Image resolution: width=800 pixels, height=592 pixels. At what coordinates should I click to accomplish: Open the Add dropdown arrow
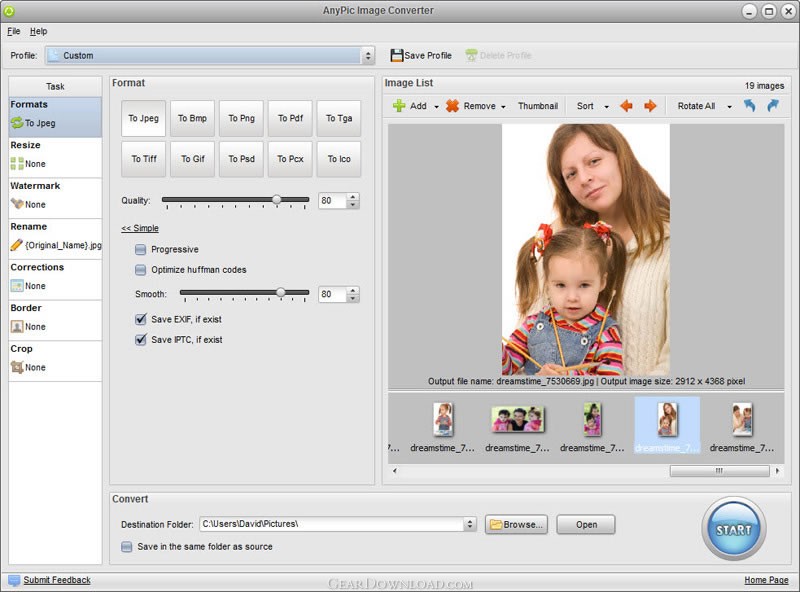[x=436, y=107]
